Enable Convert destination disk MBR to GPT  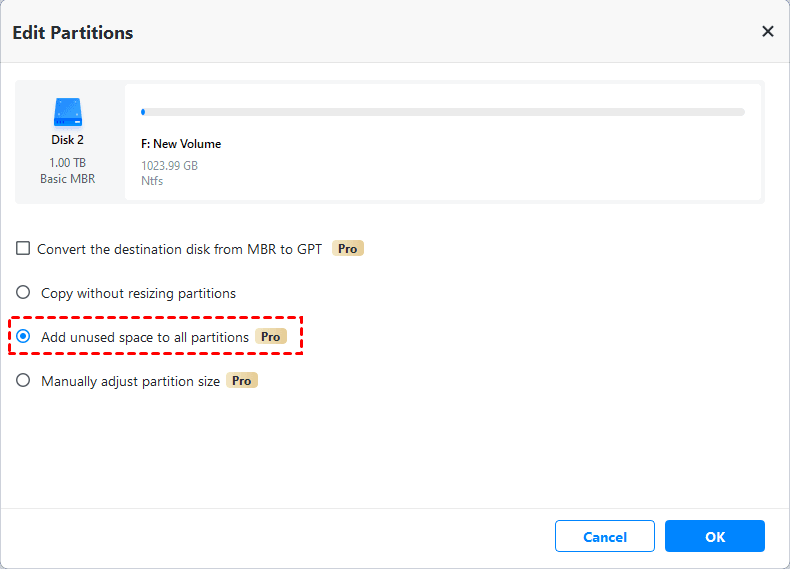tap(23, 248)
